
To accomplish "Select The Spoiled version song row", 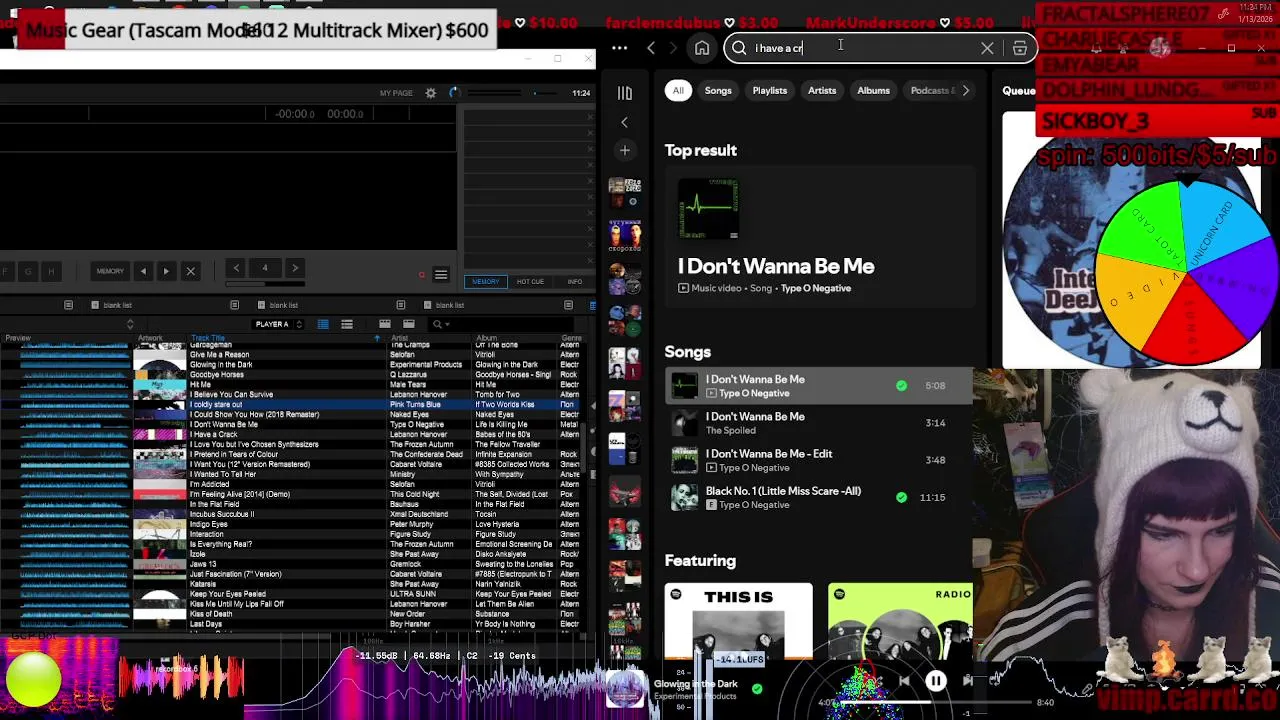I will [818, 423].
